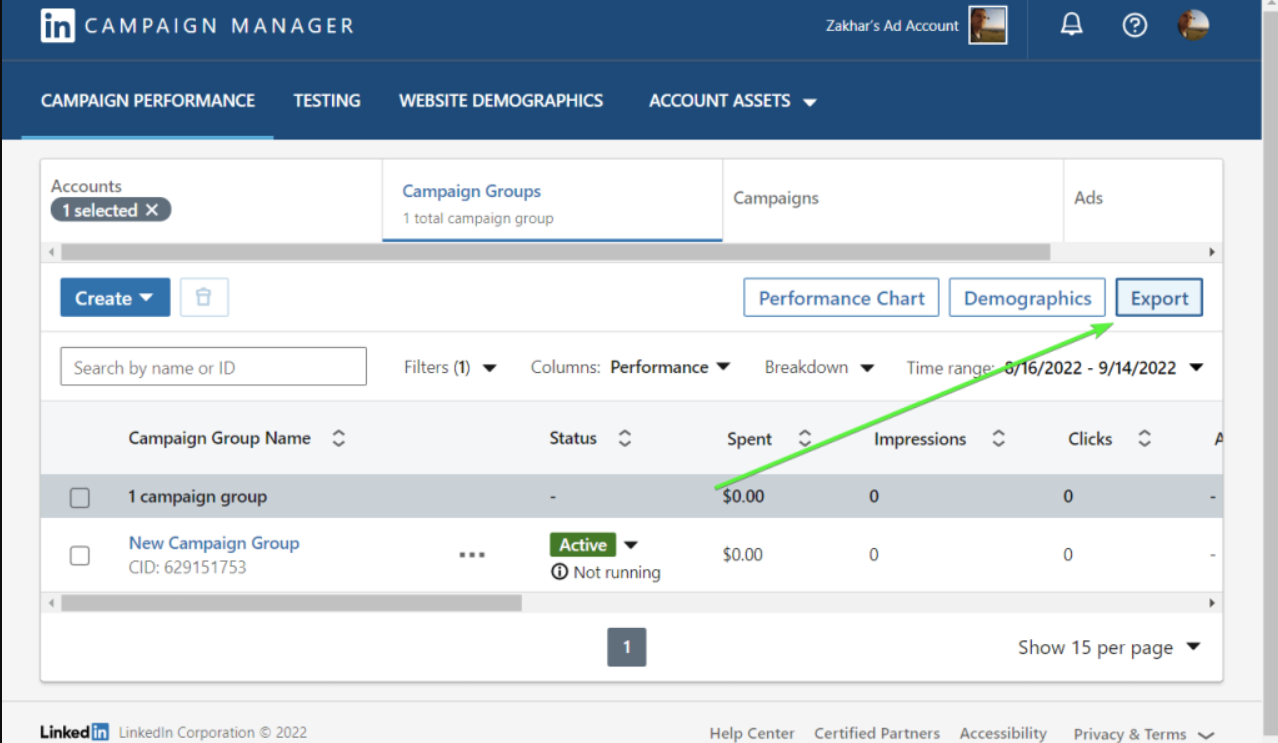Open the New Campaign Group link
This screenshot has height=743, width=1278.
pyautogui.click(x=214, y=543)
